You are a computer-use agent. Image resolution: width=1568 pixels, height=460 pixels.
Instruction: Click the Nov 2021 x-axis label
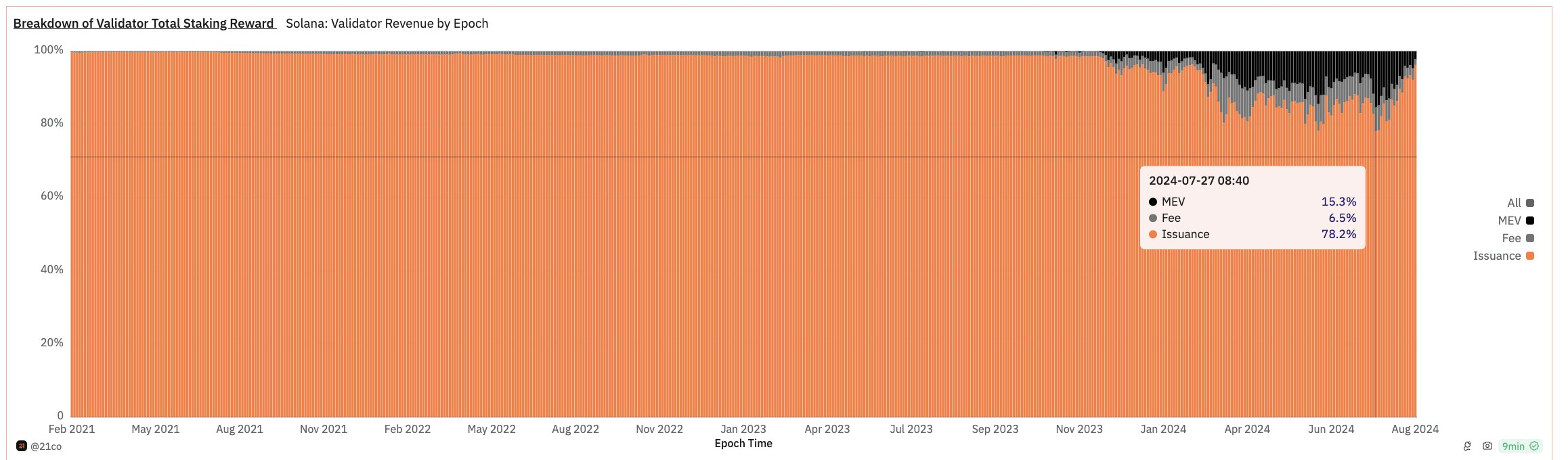(x=324, y=429)
